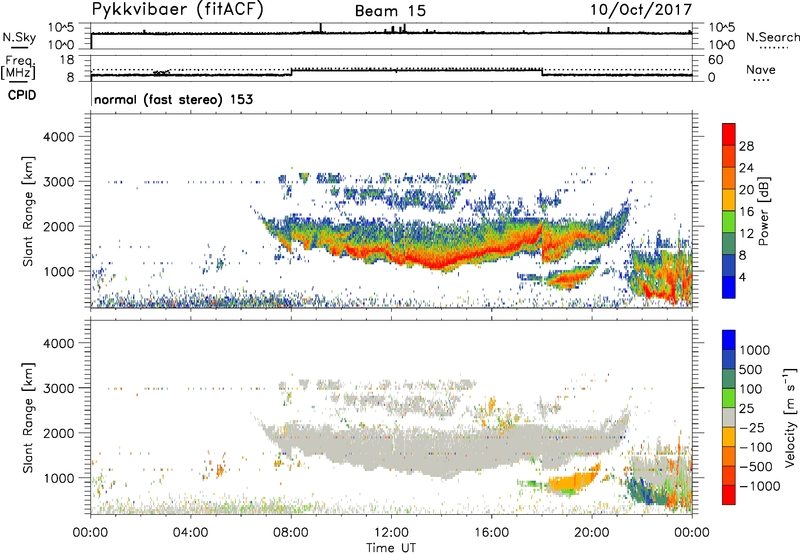This screenshot has width=800, height=554.
Task: Click the 24 label on the power colorbar
Action: click(x=746, y=168)
